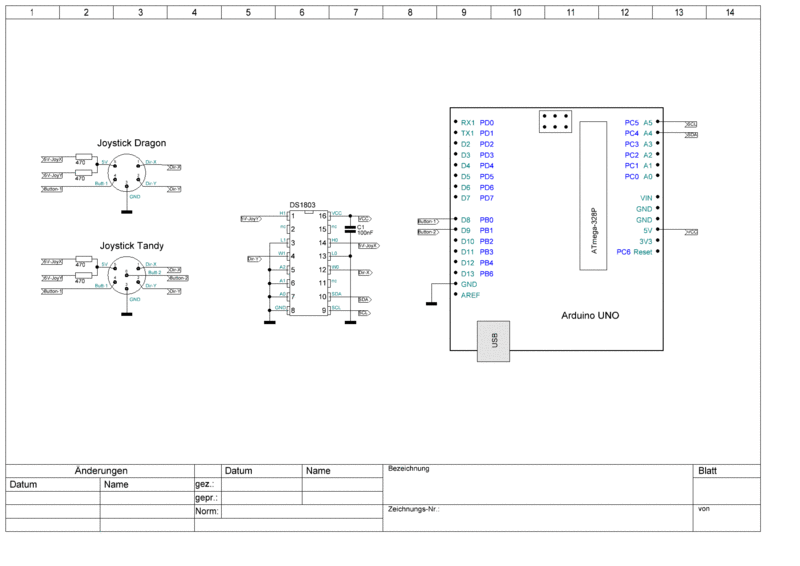
Task: Select the ATmega-328P chip outline
Action: click(593, 195)
